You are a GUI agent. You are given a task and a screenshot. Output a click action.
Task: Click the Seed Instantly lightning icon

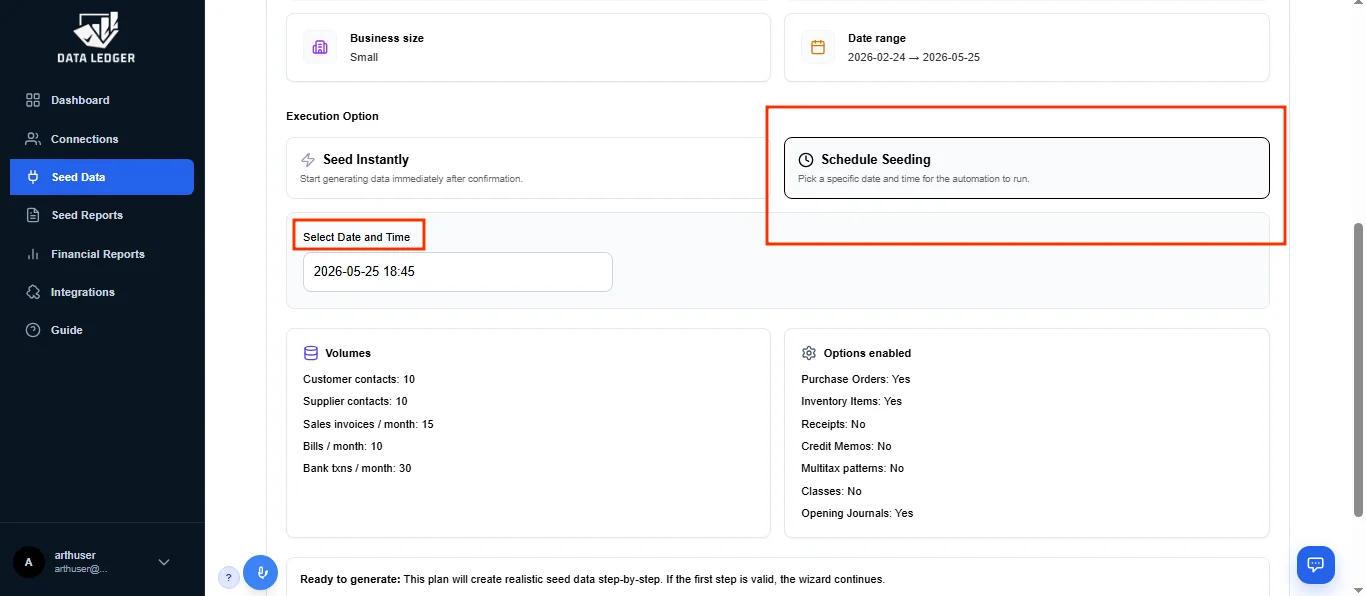[308, 160]
